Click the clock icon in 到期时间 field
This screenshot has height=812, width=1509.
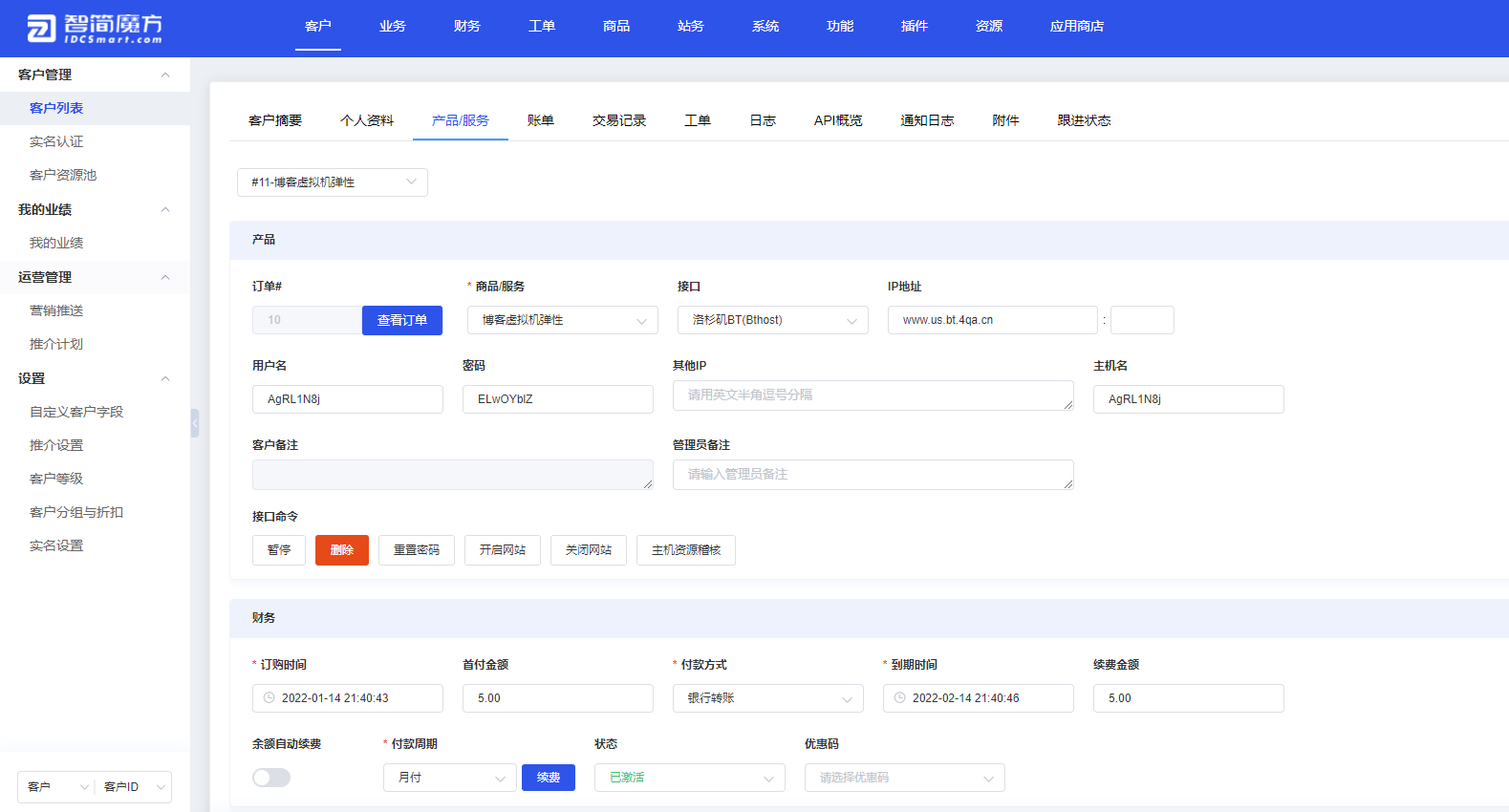[x=899, y=698]
